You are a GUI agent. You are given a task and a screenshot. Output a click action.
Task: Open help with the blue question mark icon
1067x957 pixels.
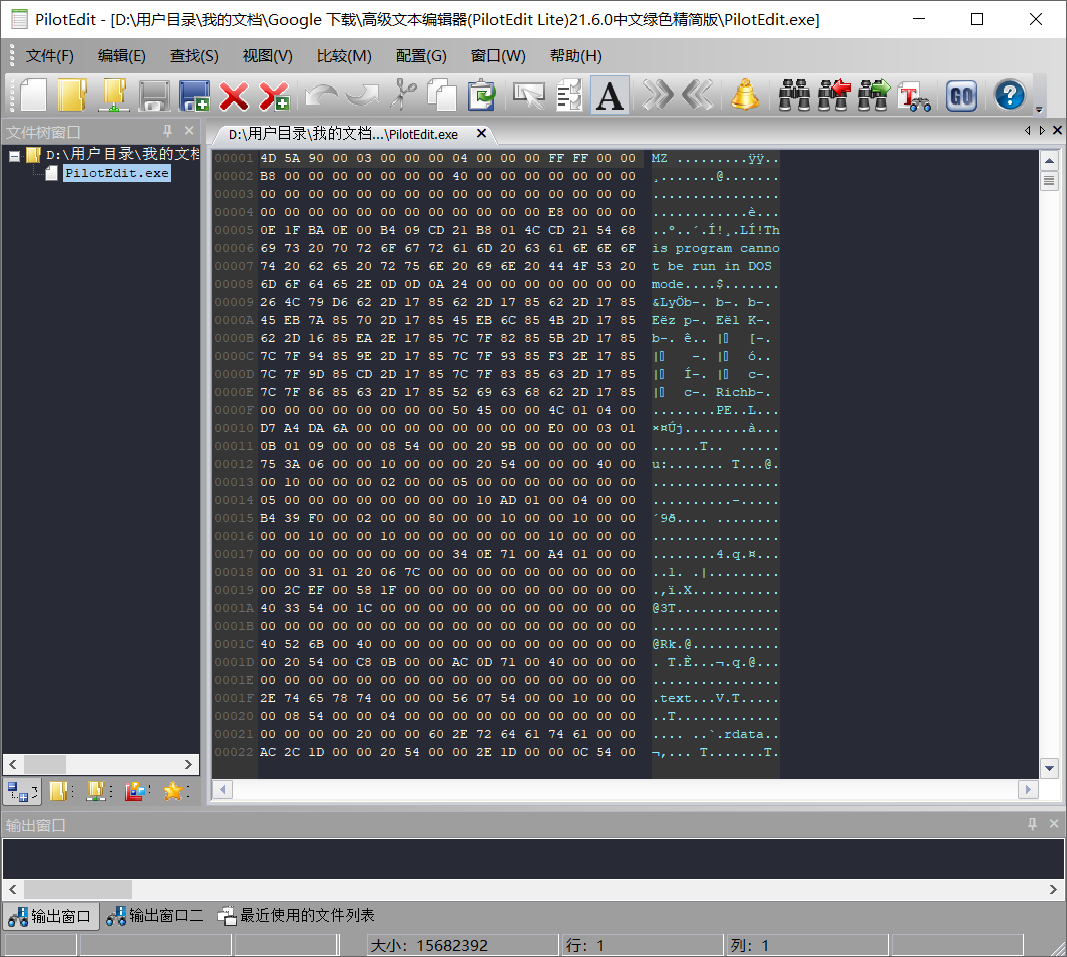[1009, 95]
